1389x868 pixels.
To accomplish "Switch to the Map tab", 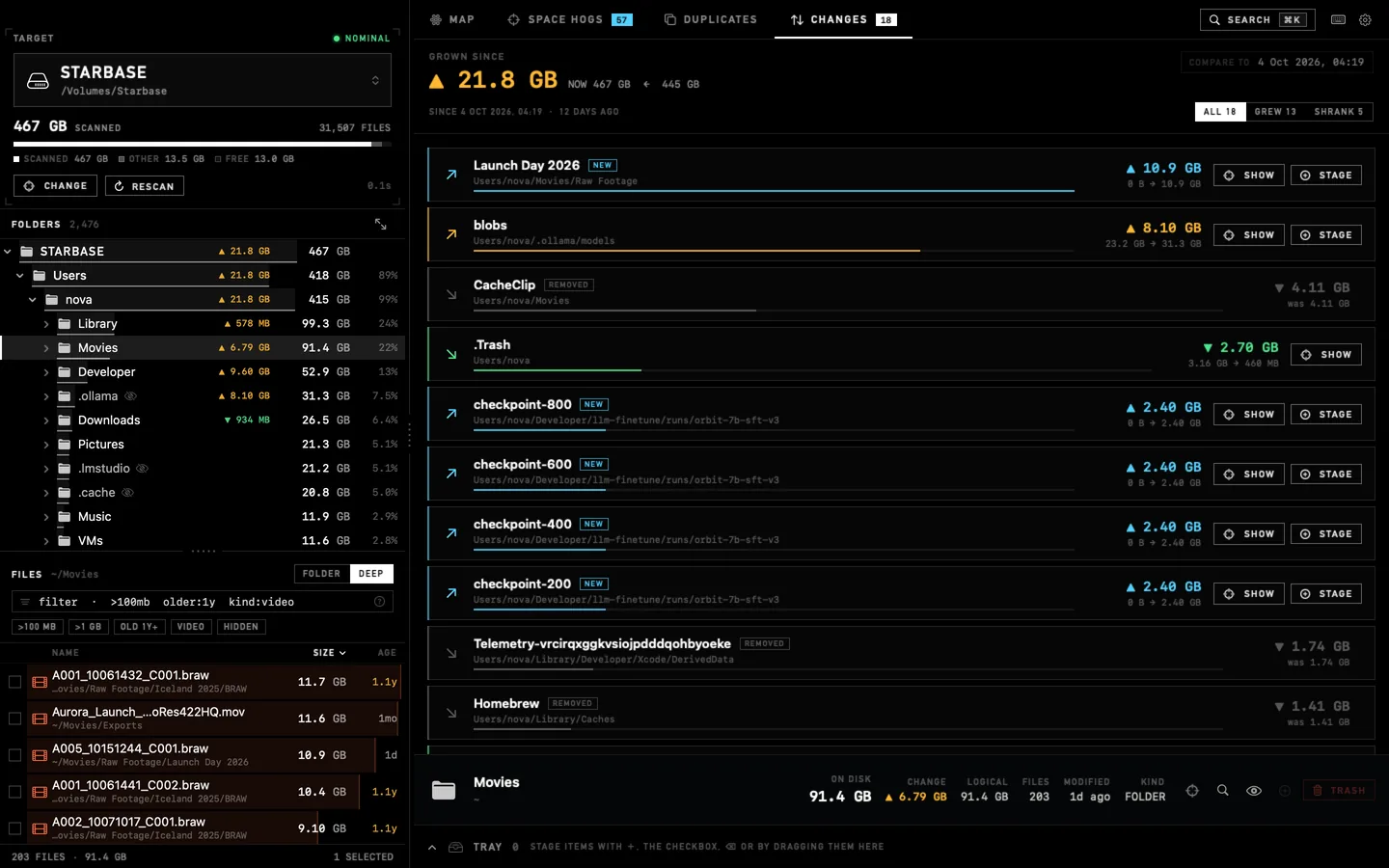I will (x=451, y=19).
